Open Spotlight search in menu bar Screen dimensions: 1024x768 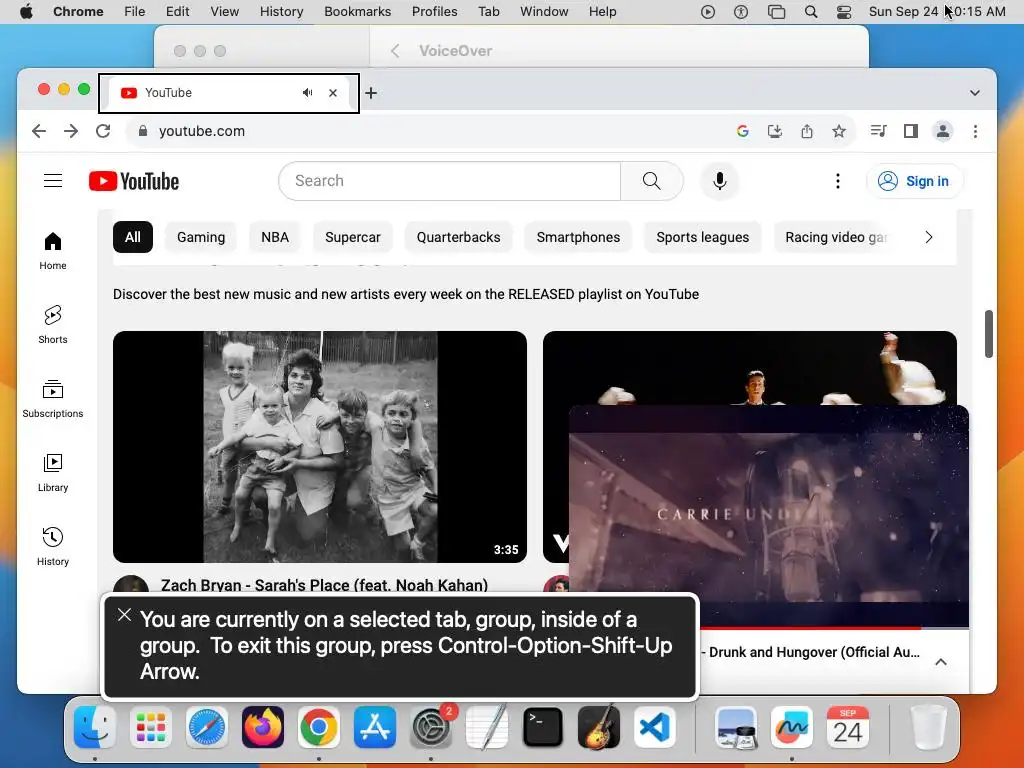point(810,11)
